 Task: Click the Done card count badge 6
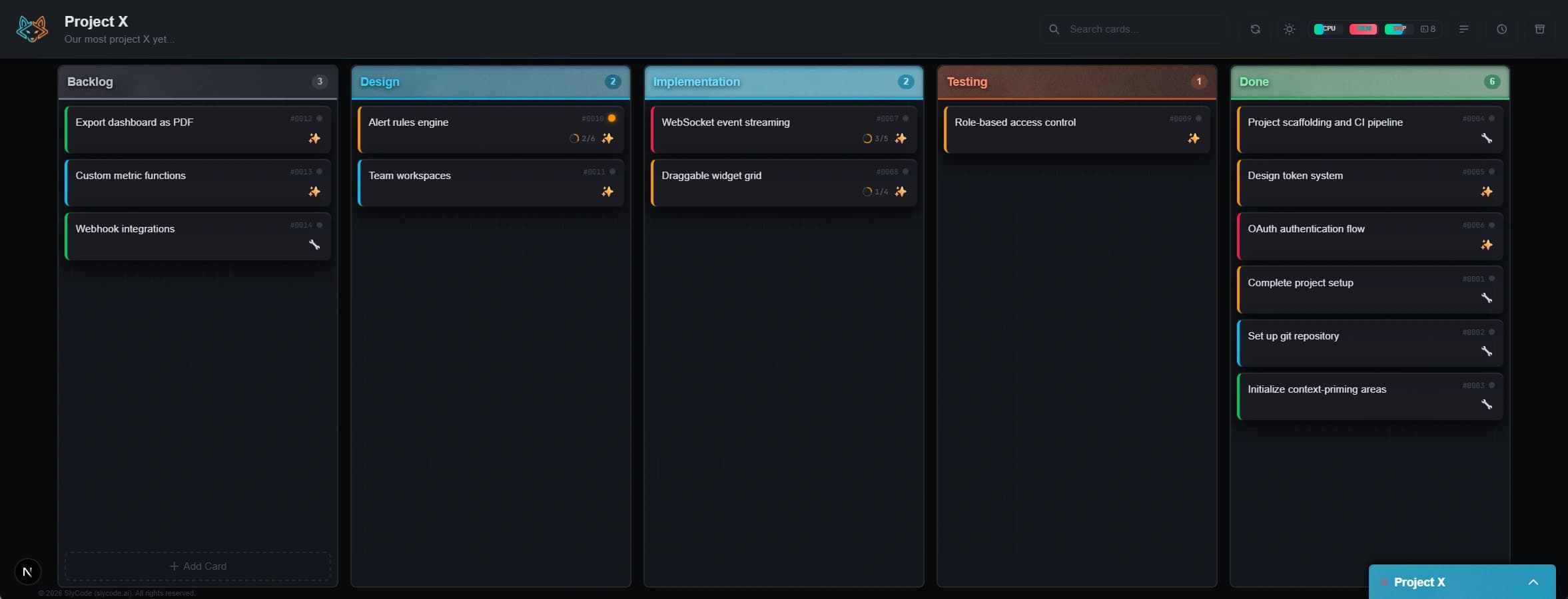click(1492, 82)
